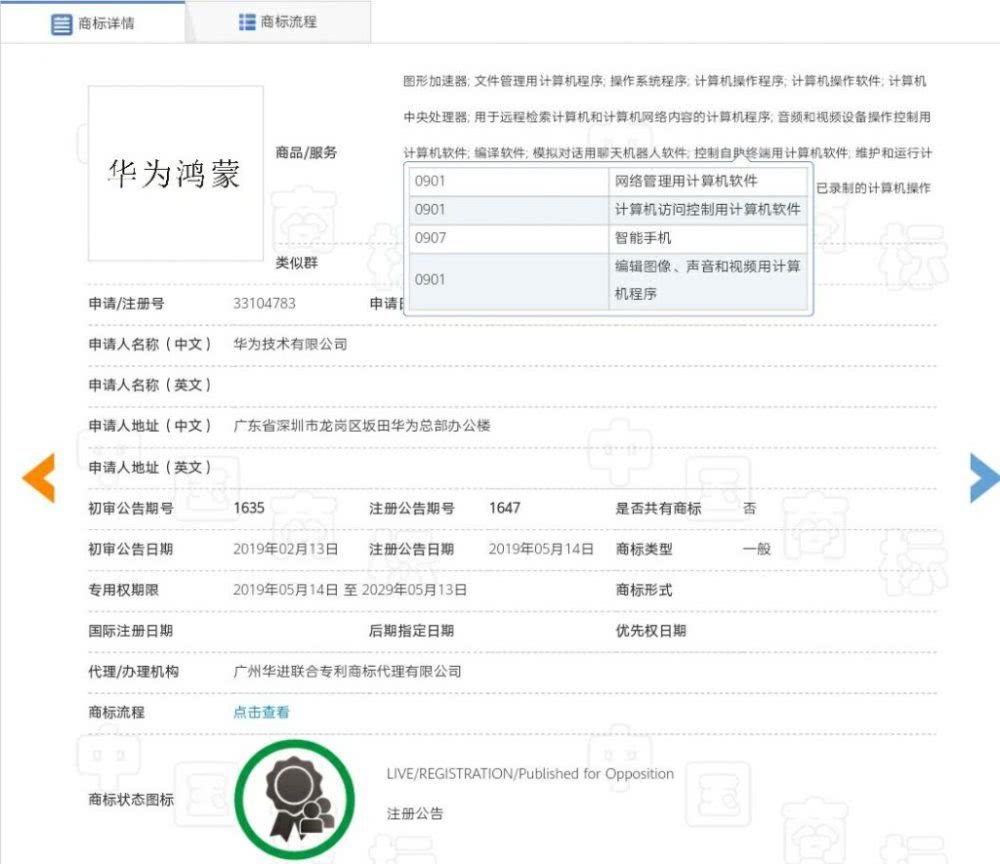Switch to the 商标详情 tab
1000x864 pixels.
pos(93,23)
